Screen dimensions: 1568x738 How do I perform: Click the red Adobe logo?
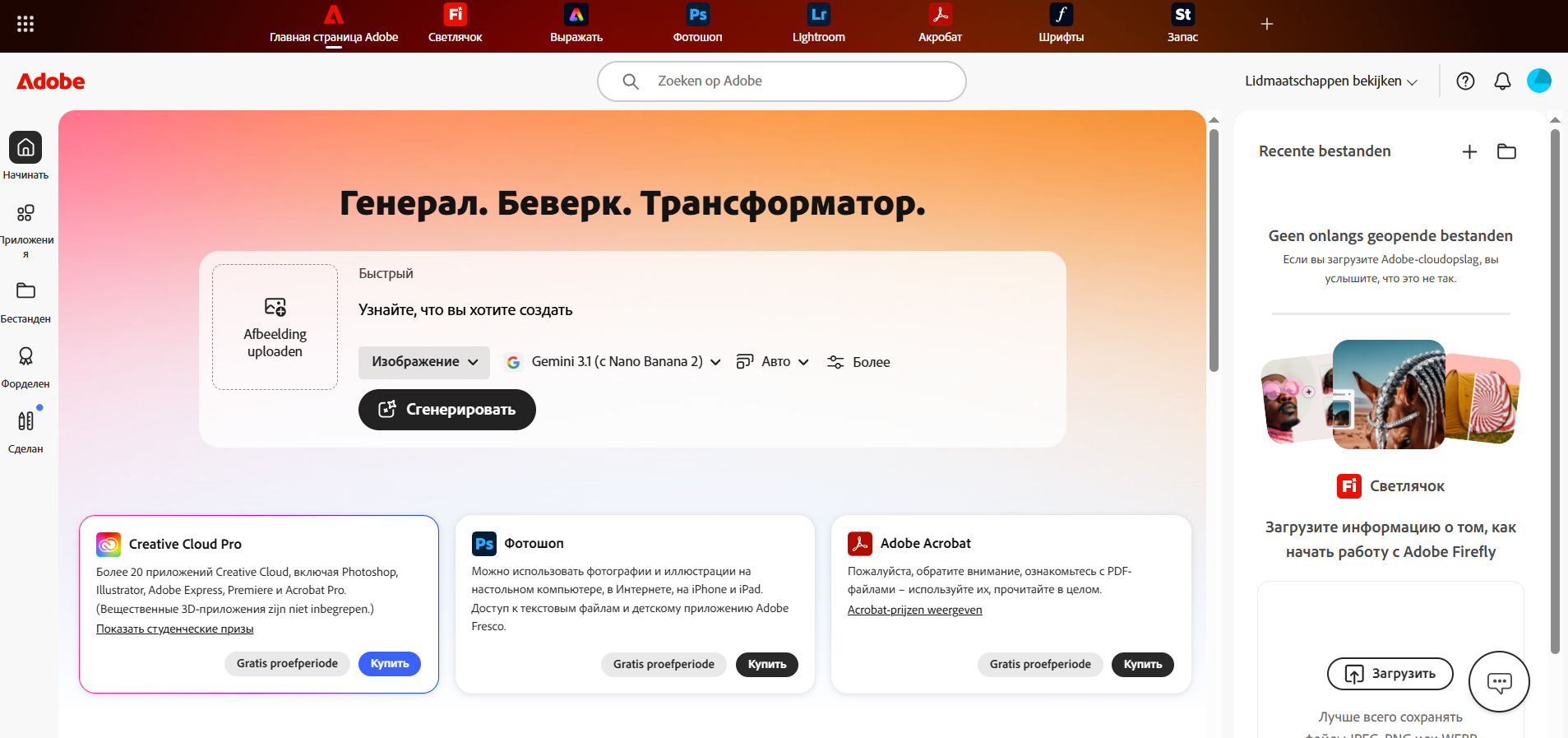(x=51, y=81)
